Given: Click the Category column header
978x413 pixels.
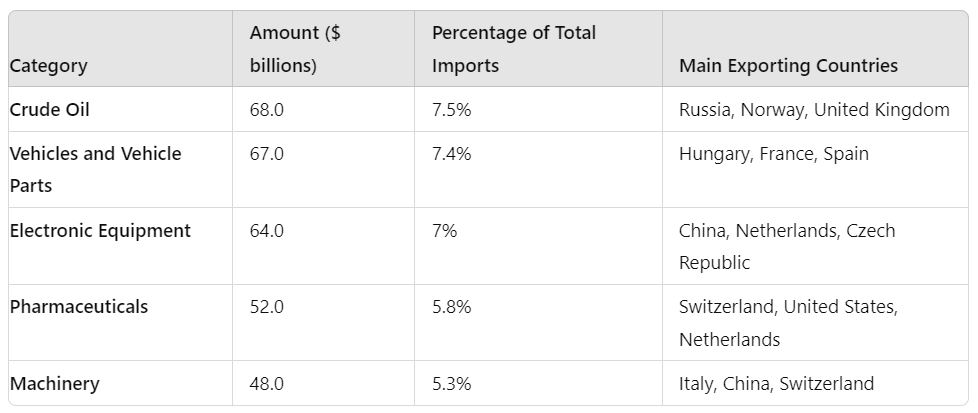Looking at the screenshot, I should pos(48,66).
